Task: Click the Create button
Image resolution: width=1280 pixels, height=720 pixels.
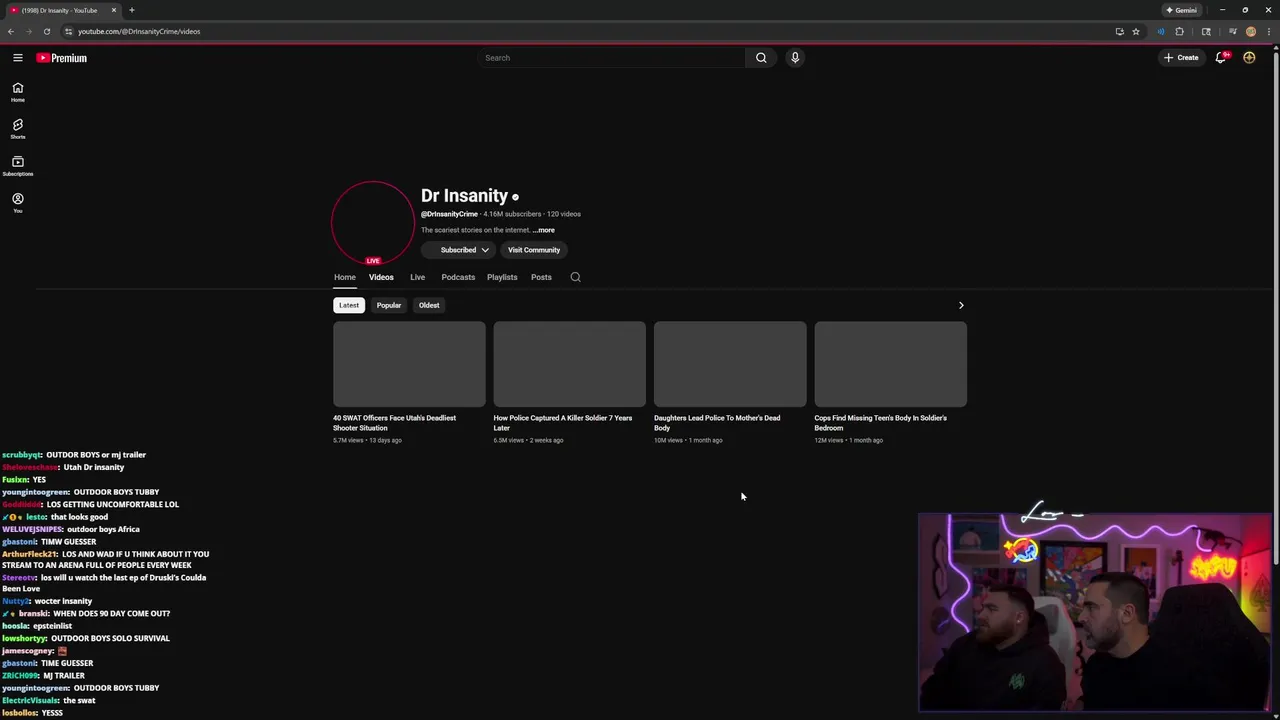Action: [1181, 58]
